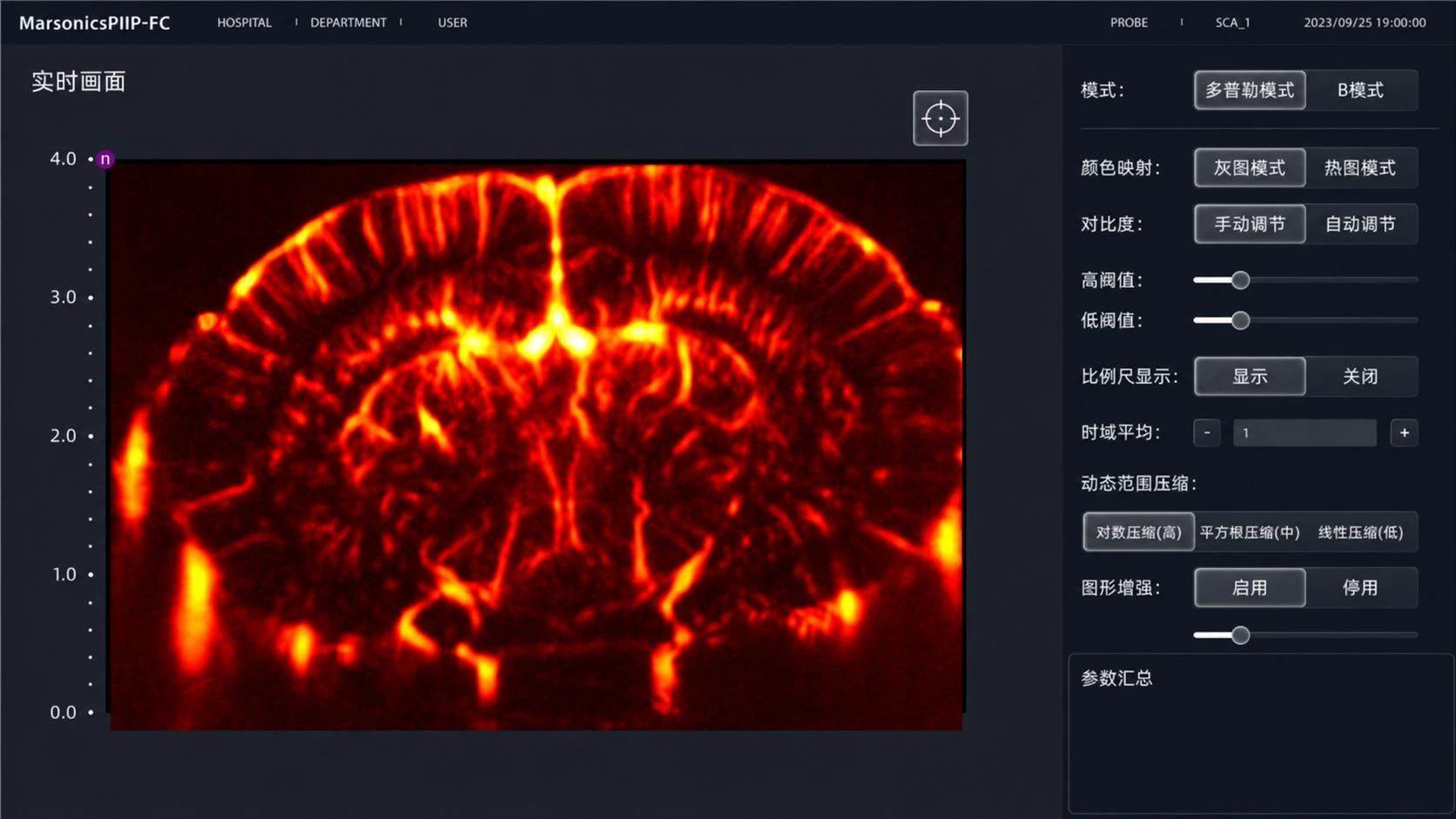Viewport: 1456px width, 819px height.
Task: Decrease 时域平均 with minus button
Action: tap(1207, 433)
